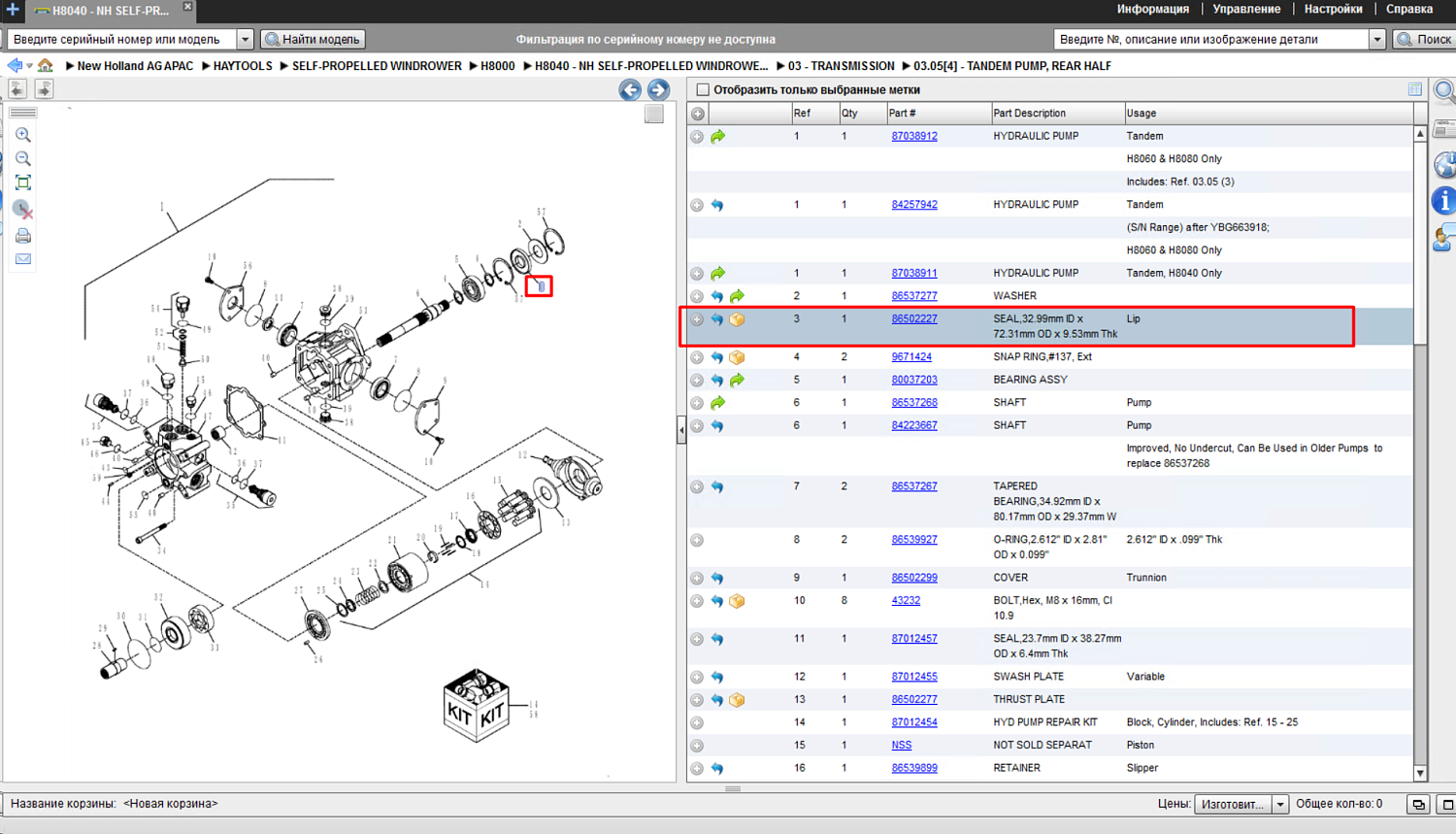Sort by the Part Description column header
The width and height of the screenshot is (1456, 834).
[1056, 114]
